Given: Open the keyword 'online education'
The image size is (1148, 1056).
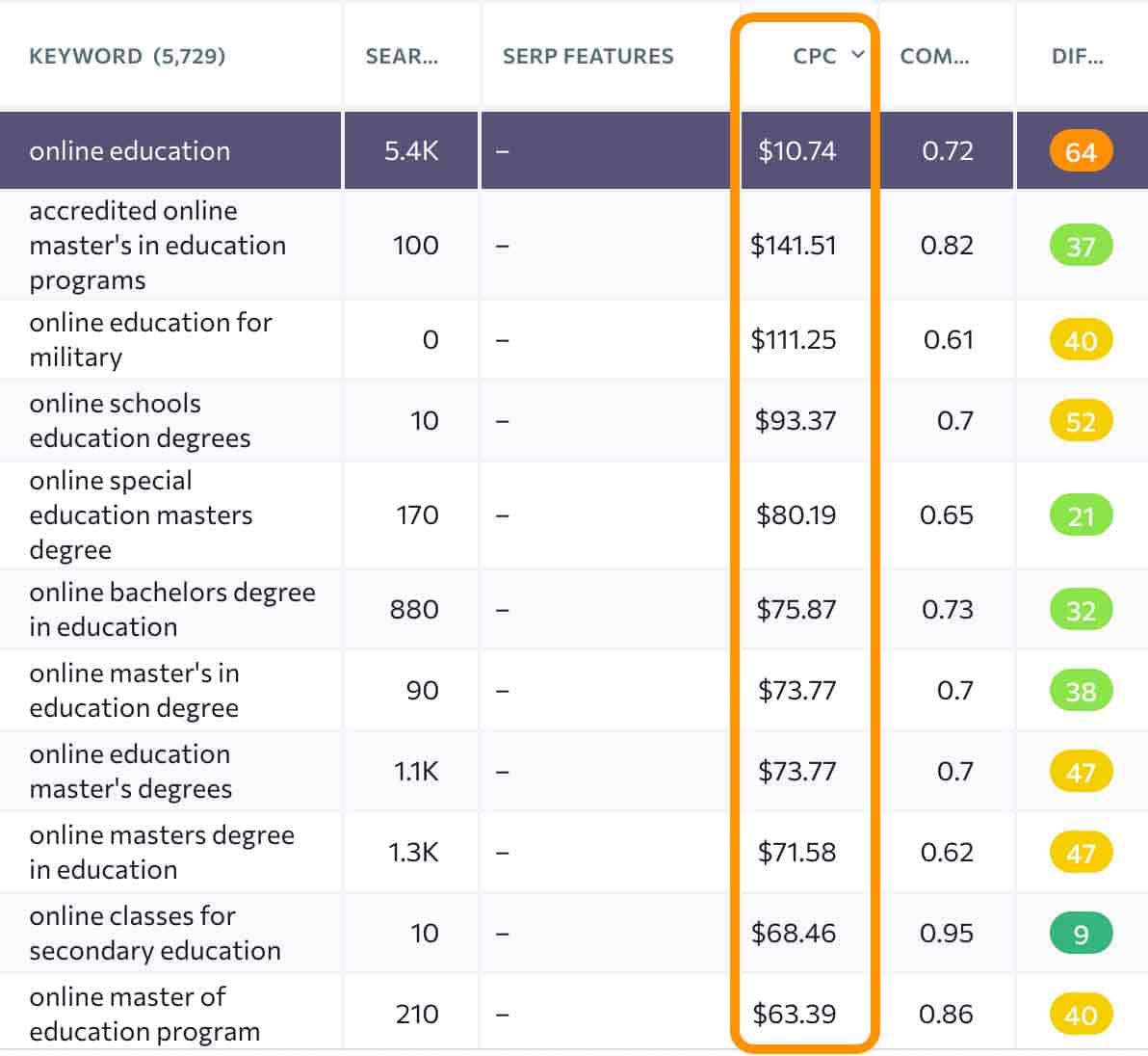Looking at the screenshot, I should [130, 150].
